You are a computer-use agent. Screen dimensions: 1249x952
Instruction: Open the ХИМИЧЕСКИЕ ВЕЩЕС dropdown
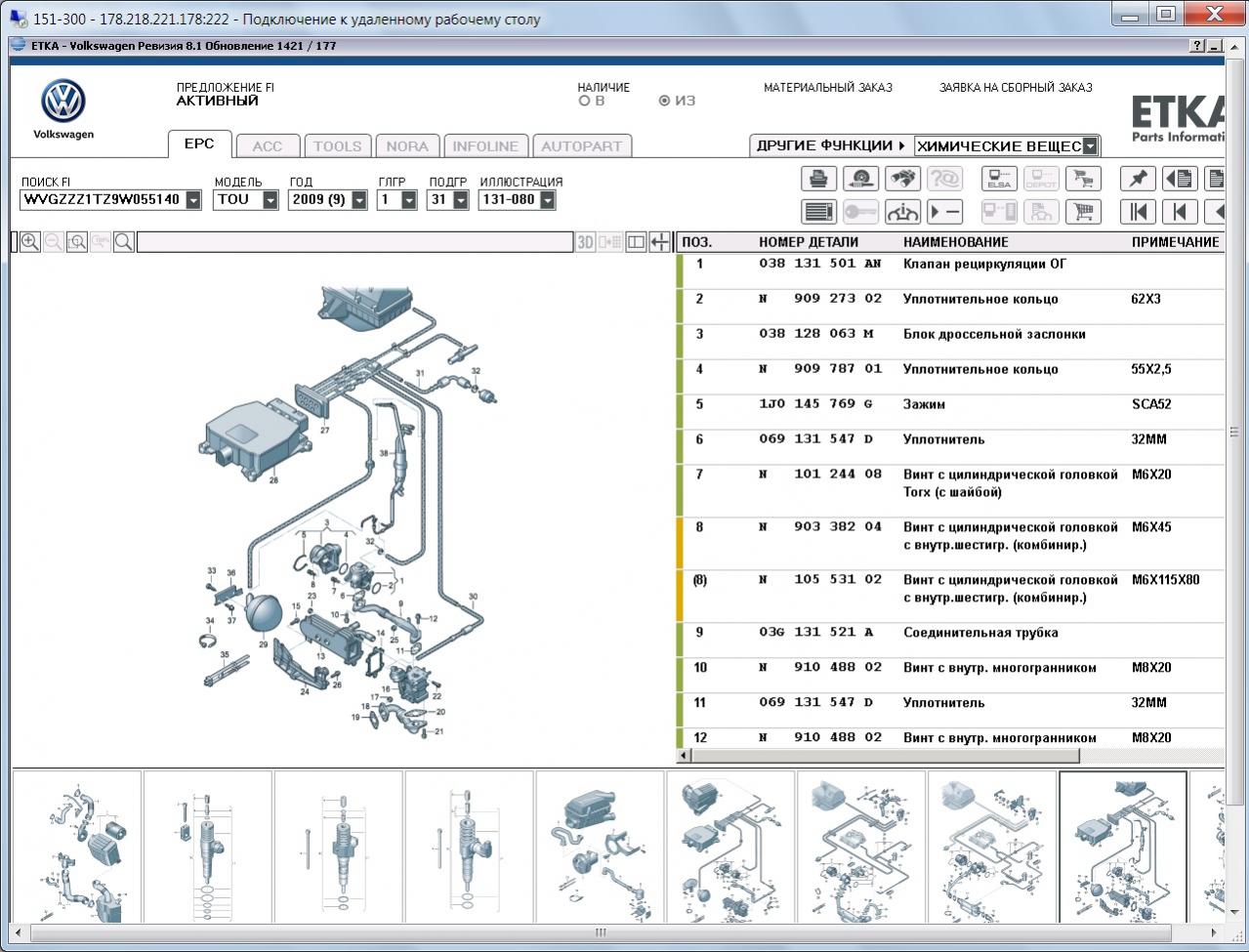coord(1091,146)
